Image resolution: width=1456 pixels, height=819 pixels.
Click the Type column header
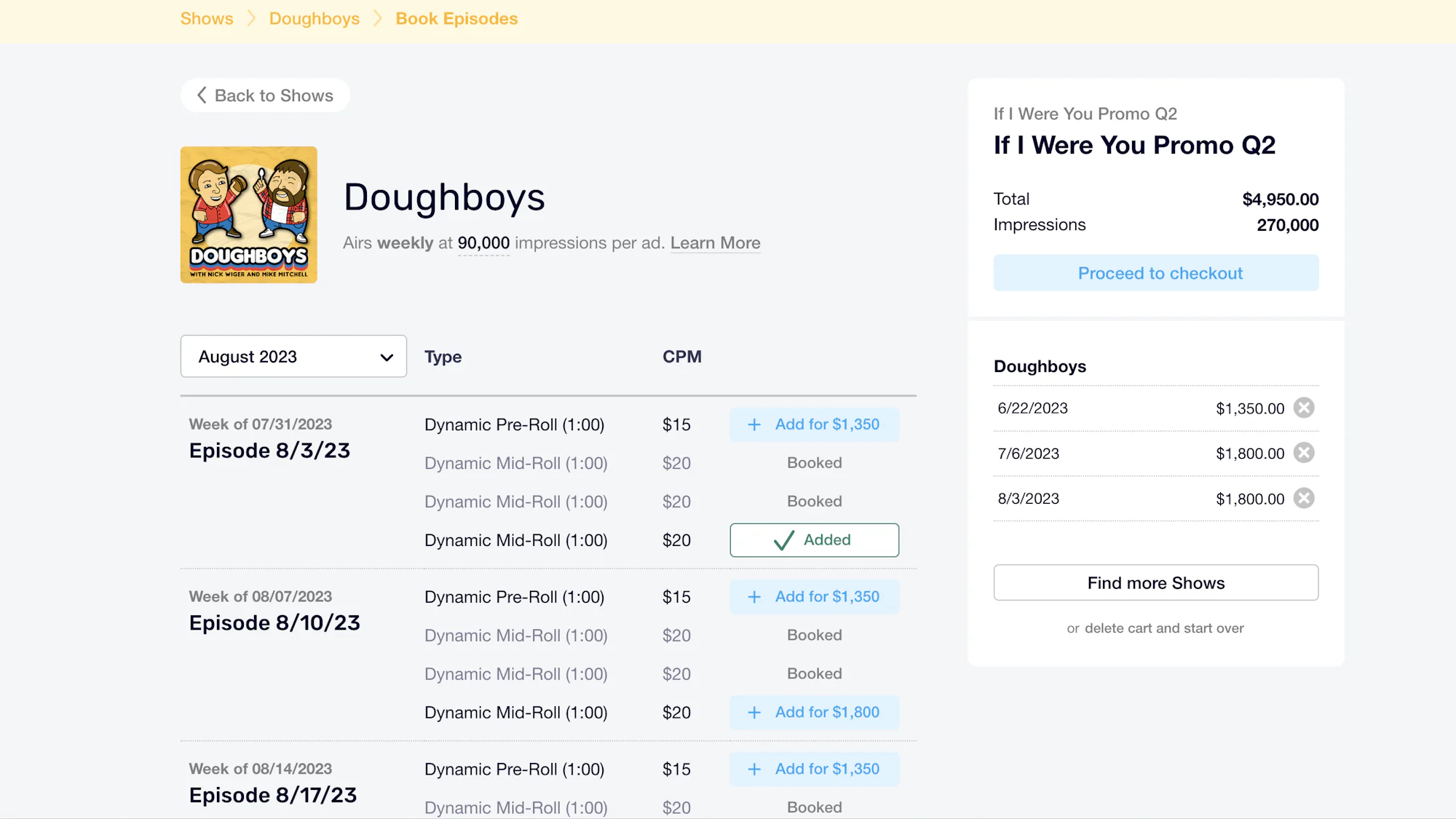tap(443, 357)
